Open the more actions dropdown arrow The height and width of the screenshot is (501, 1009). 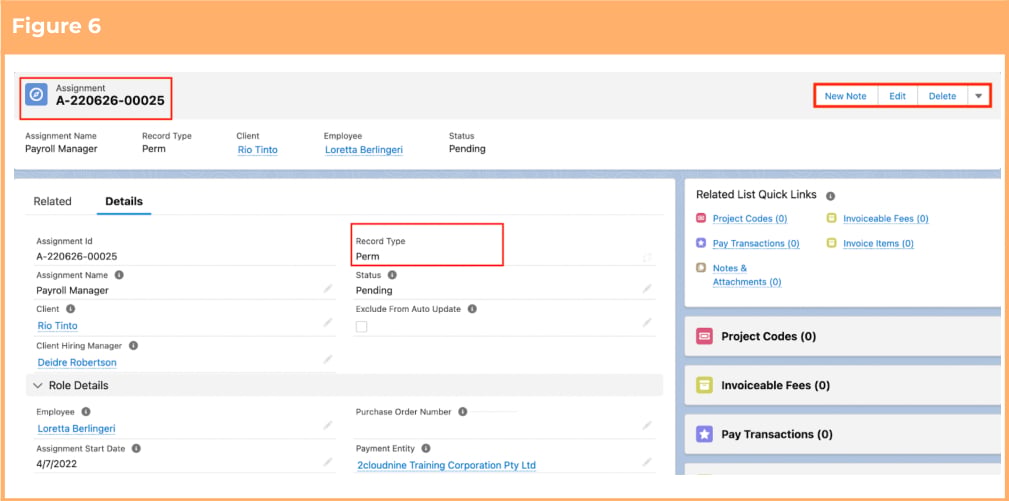(978, 96)
